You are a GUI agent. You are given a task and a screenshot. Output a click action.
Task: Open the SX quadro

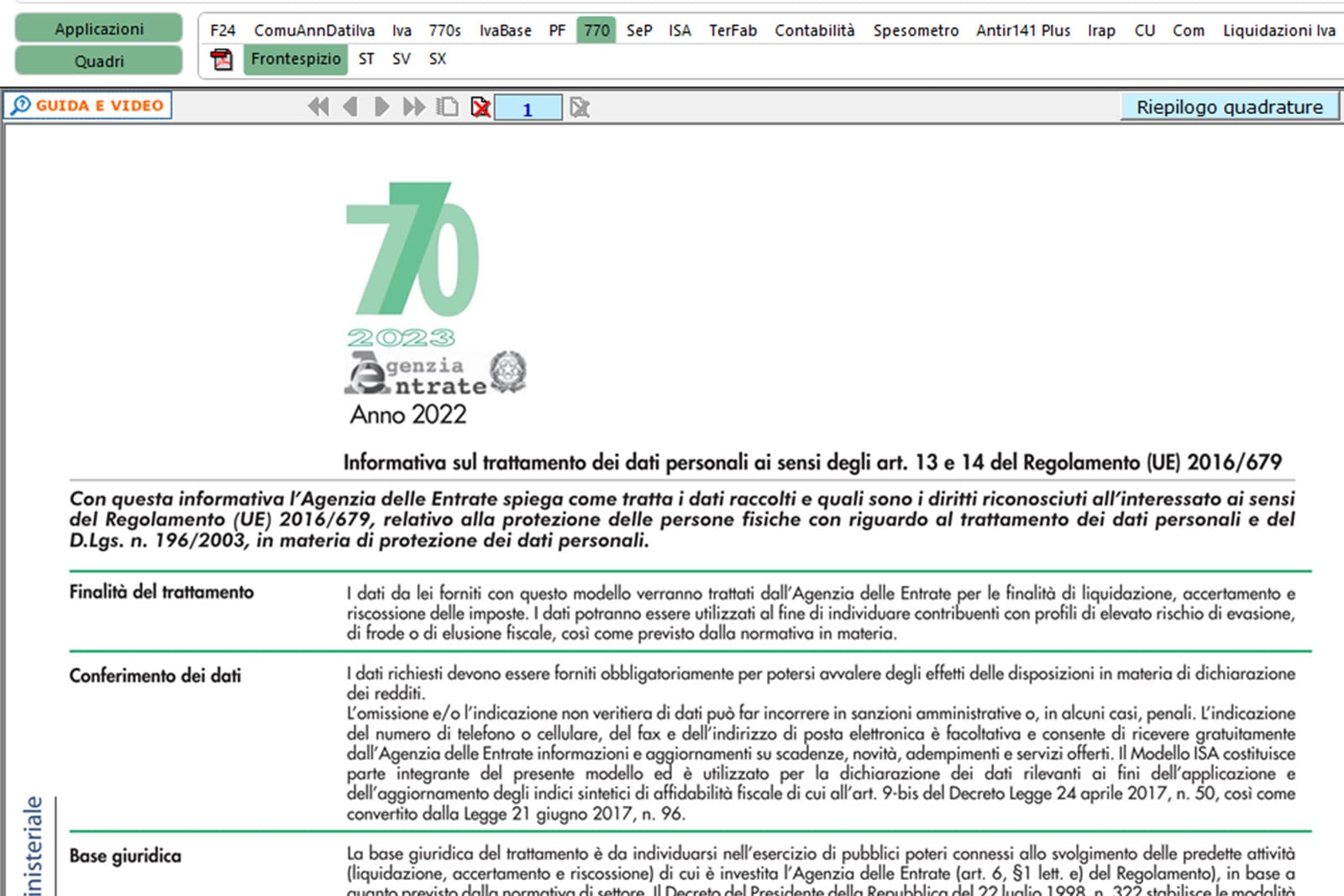pyautogui.click(x=438, y=59)
